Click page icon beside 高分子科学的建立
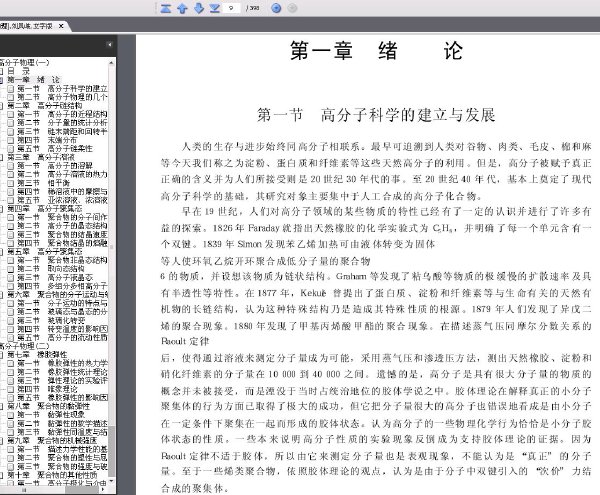This screenshot has height=495, width=600. coord(11,88)
